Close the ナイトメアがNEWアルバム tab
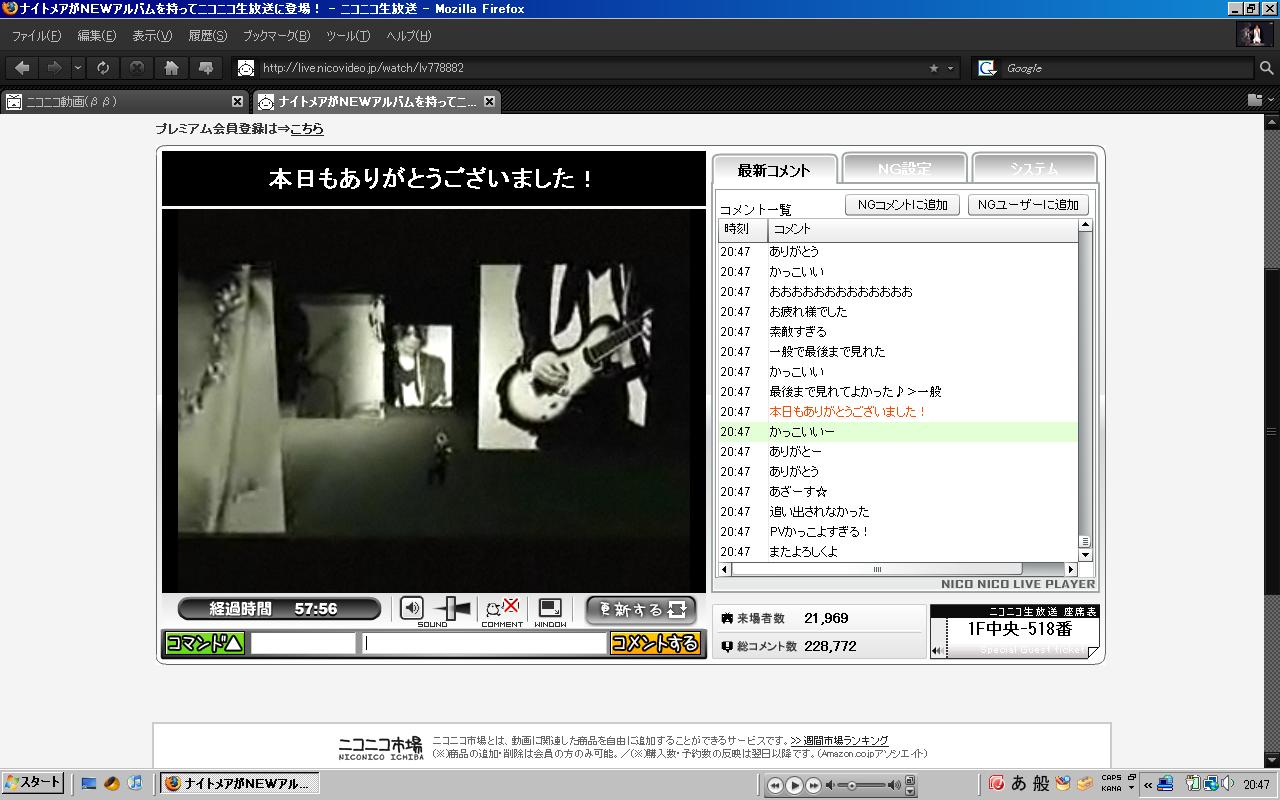The width and height of the screenshot is (1280, 800). [489, 101]
